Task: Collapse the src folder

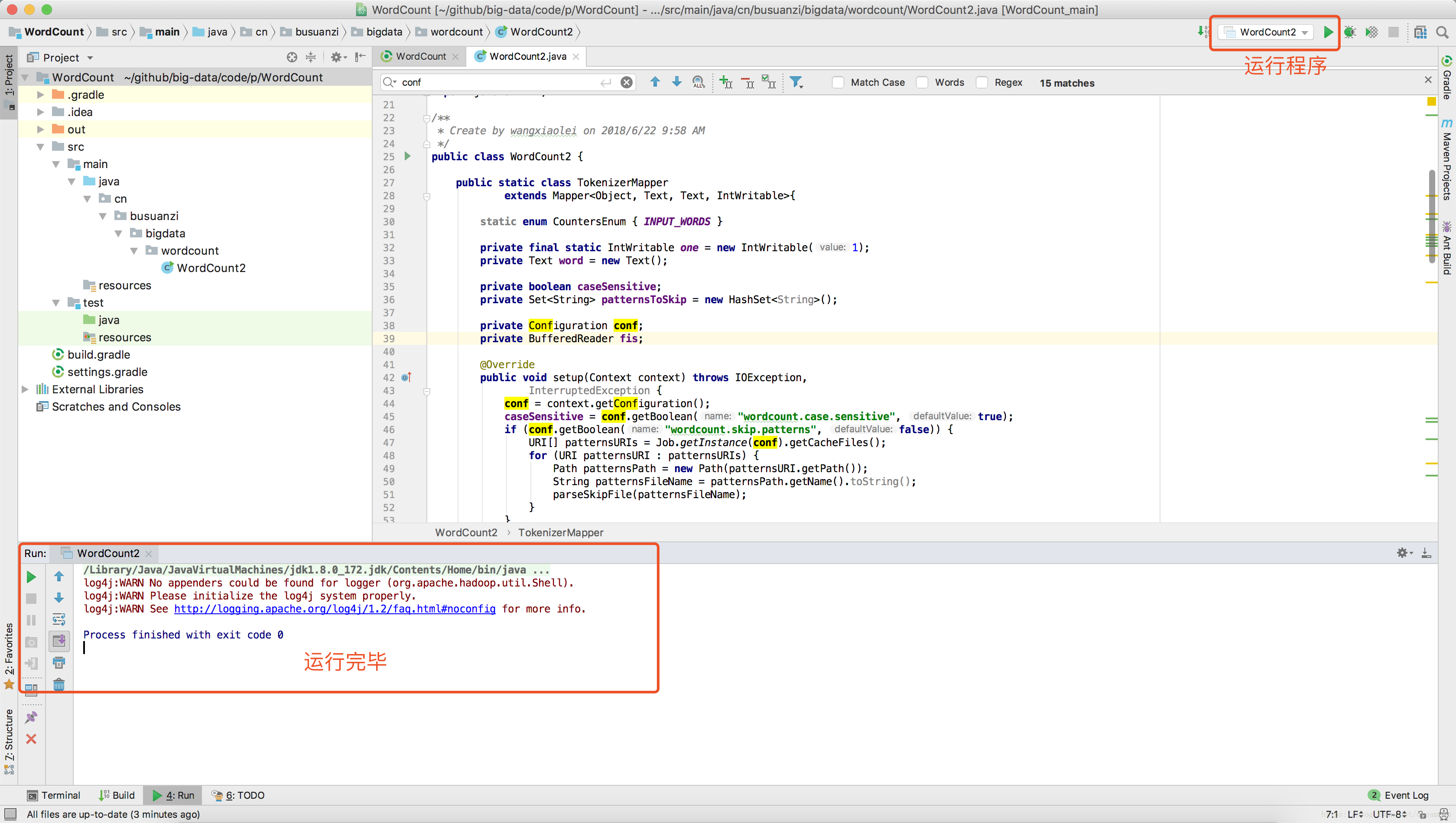Action: pyautogui.click(x=41, y=147)
